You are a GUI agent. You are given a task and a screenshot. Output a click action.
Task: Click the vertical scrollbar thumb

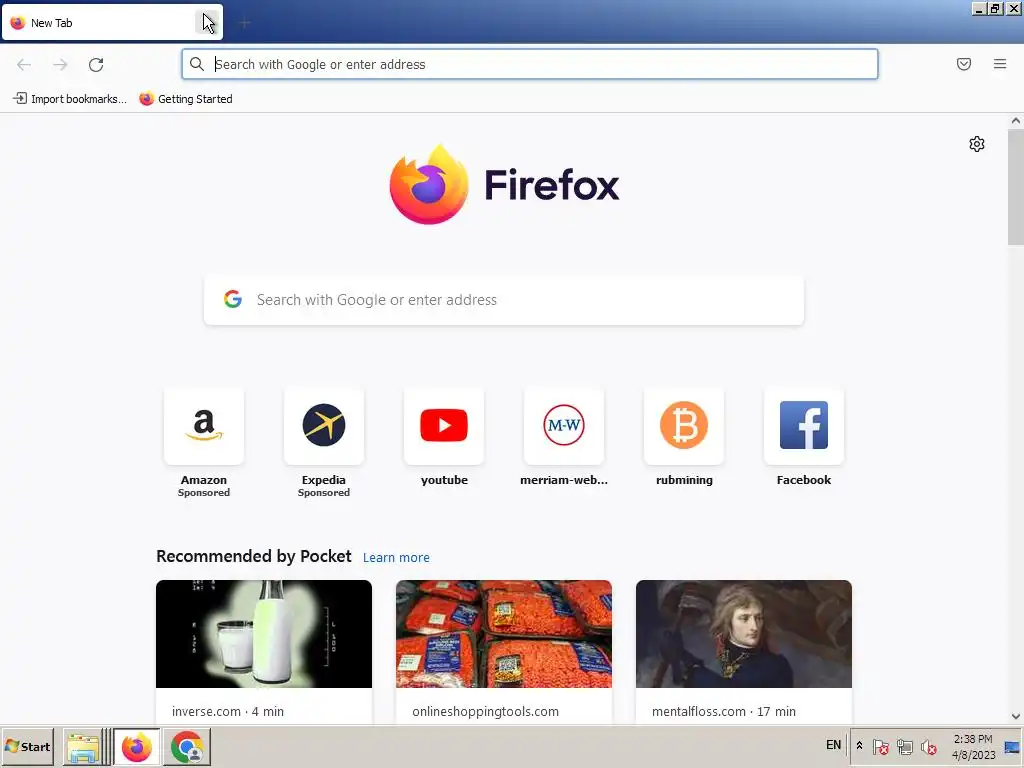pyautogui.click(x=1016, y=187)
